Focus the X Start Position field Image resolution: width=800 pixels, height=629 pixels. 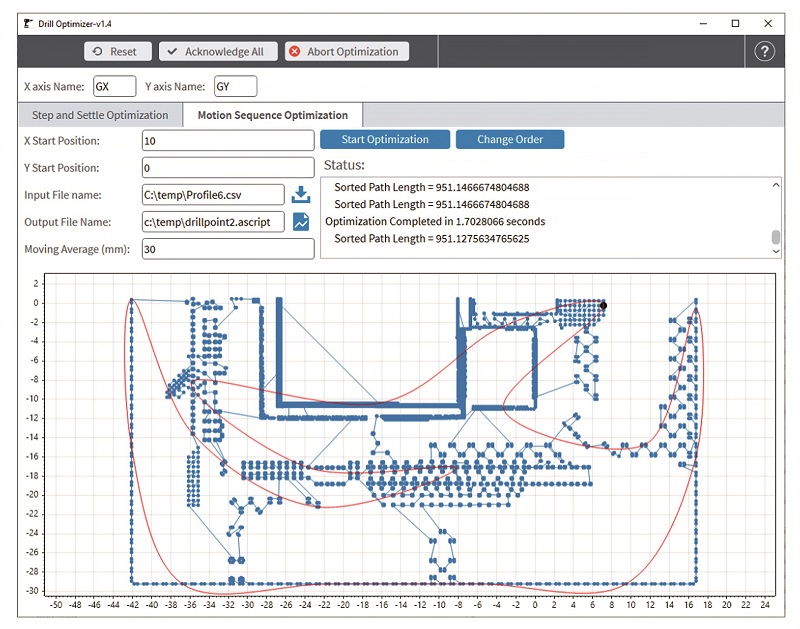coord(228,141)
